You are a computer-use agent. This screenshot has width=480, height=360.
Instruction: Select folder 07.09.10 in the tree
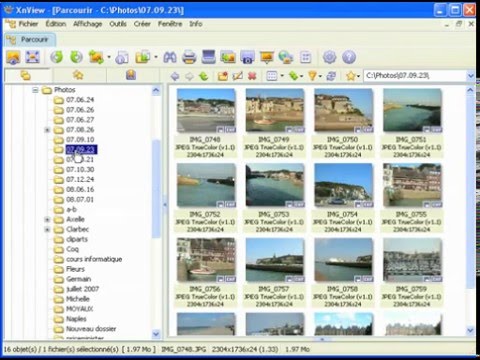tap(80, 140)
